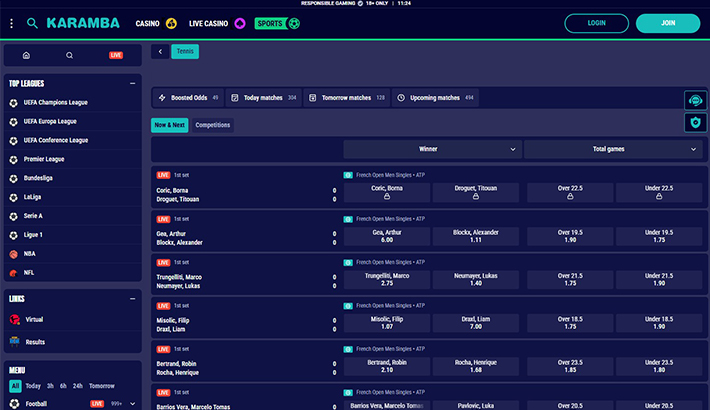Screen dimensions: 710x410
Task: Open the Results icon
Action: [14, 342]
